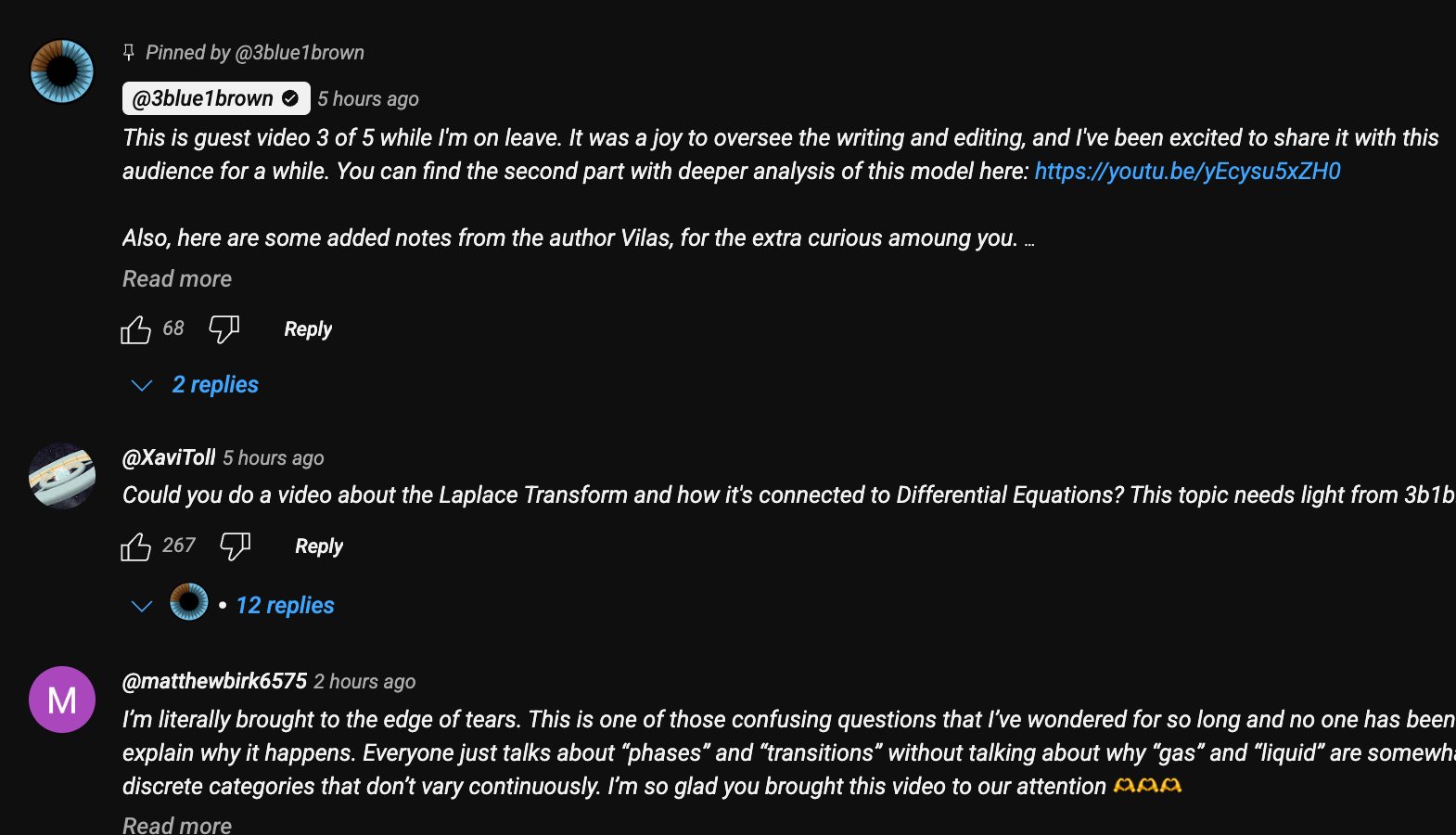The height and width of the screenshot is (835, 1456).
Task: Open matthewbirk6575's purple M avatar
Action: [62, 700]
